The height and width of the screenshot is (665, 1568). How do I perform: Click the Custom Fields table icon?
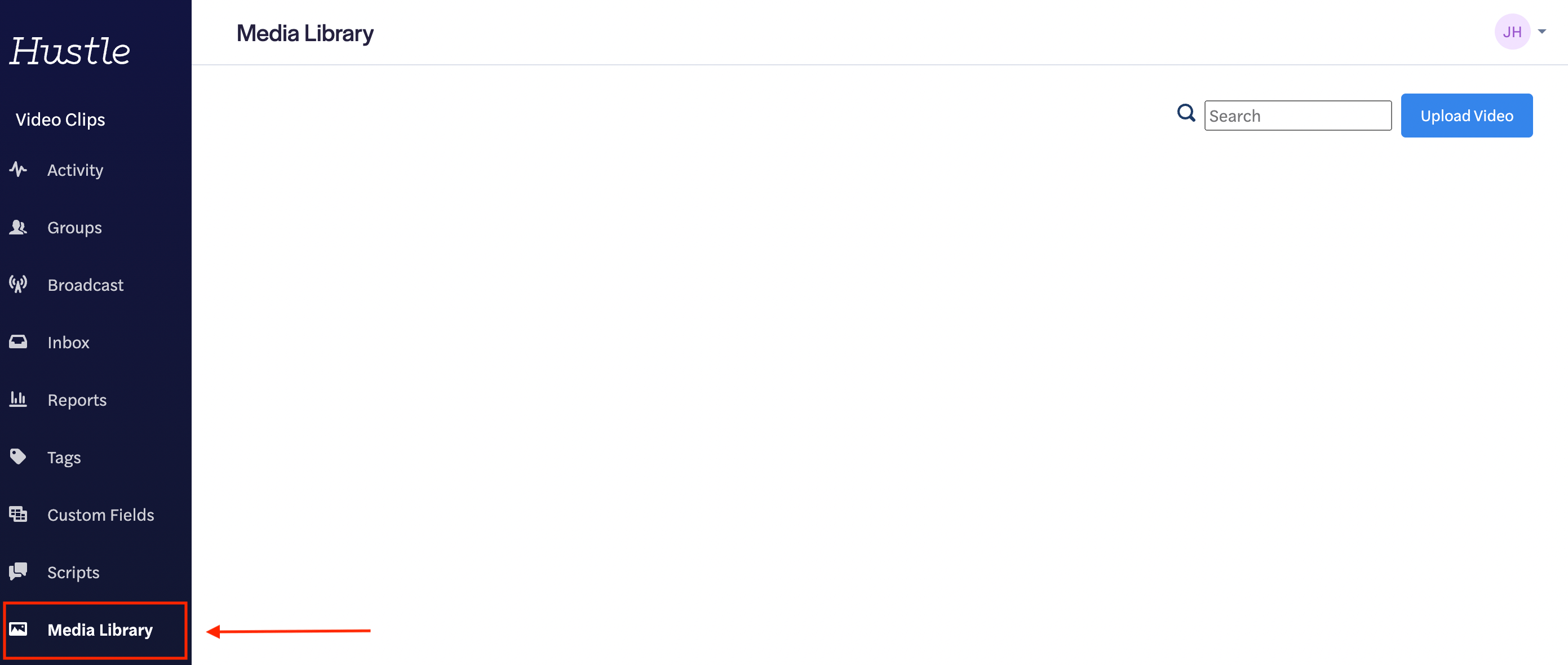18,514
